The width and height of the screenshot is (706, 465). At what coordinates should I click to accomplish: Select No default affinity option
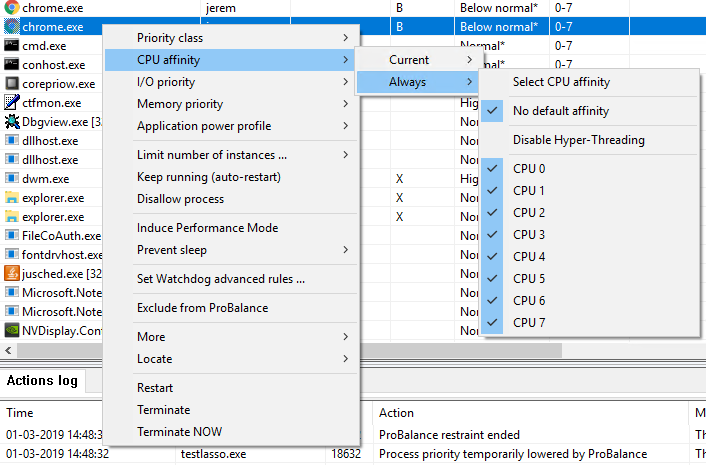click(x=589, y=111)
